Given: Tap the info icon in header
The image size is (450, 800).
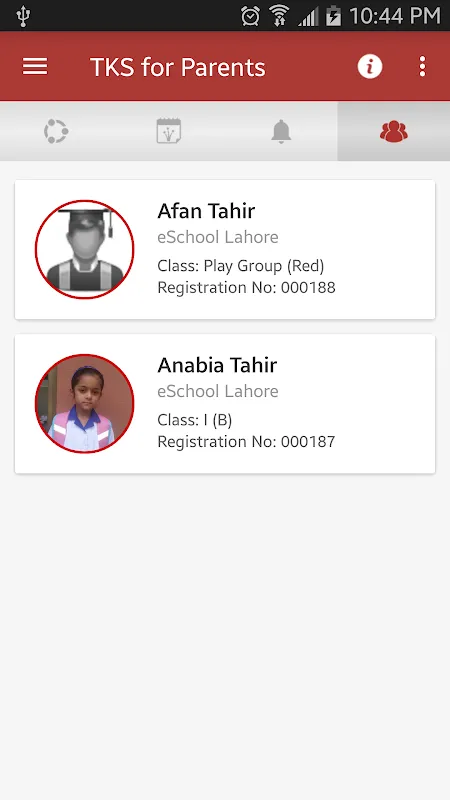Looking at the screenshot, I should click(370, 66).
